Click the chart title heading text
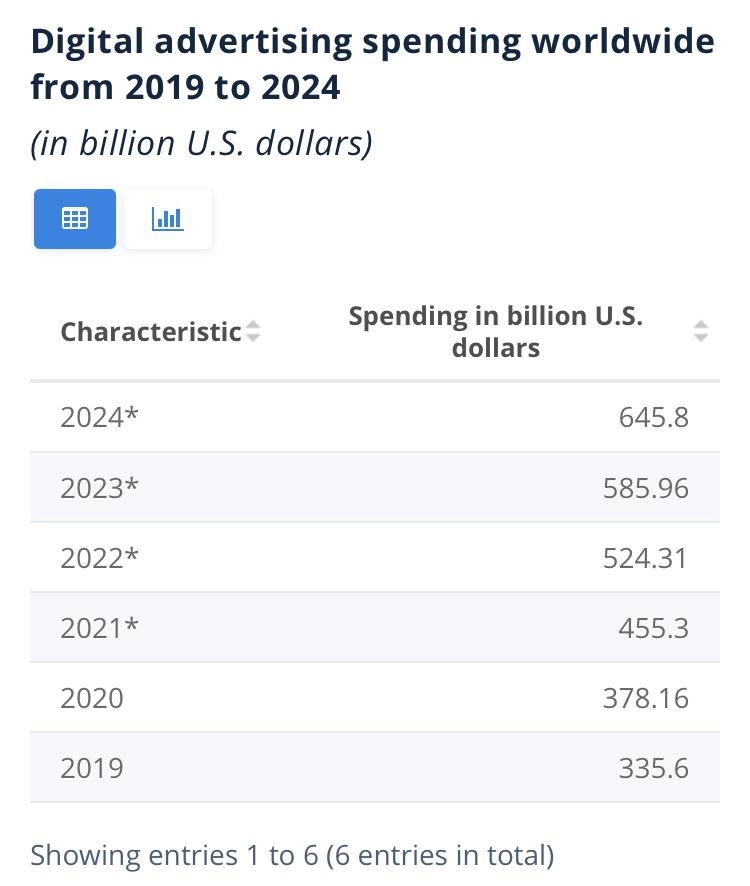The width and height of the screenshot is (750, 886). tap(372, 64)
